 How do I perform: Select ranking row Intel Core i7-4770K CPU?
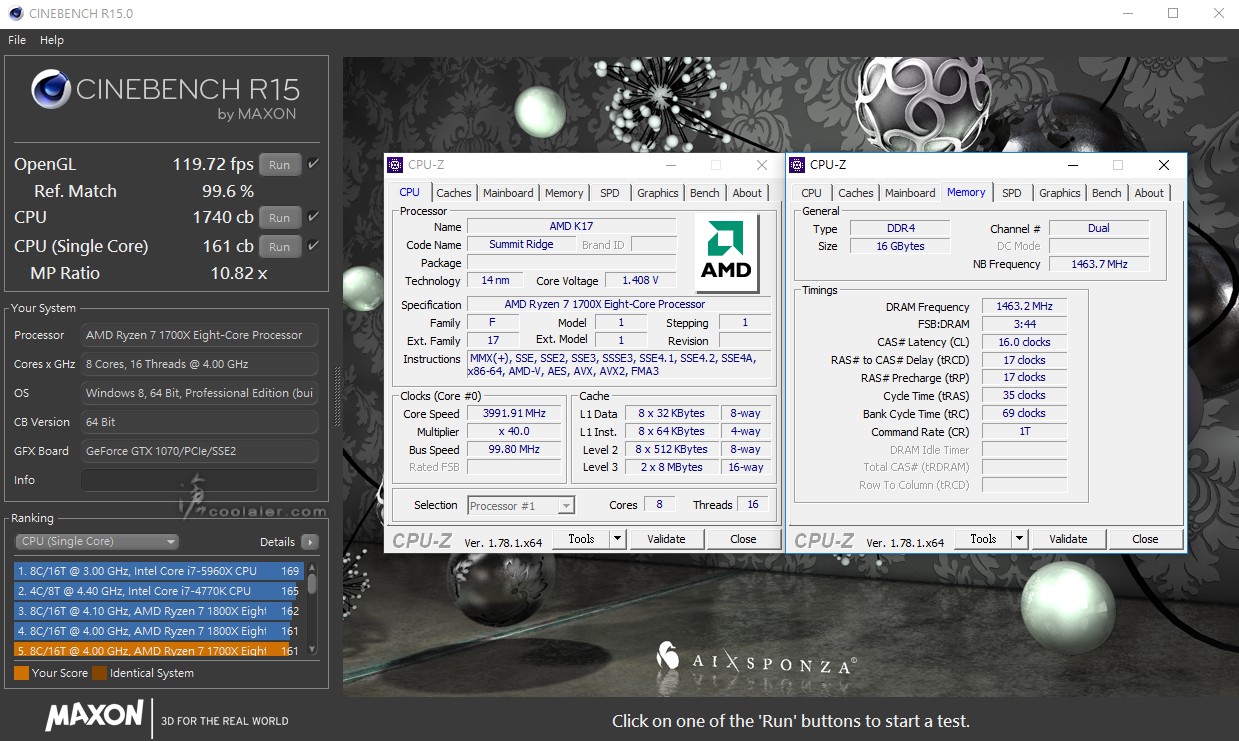click(159, 591)
